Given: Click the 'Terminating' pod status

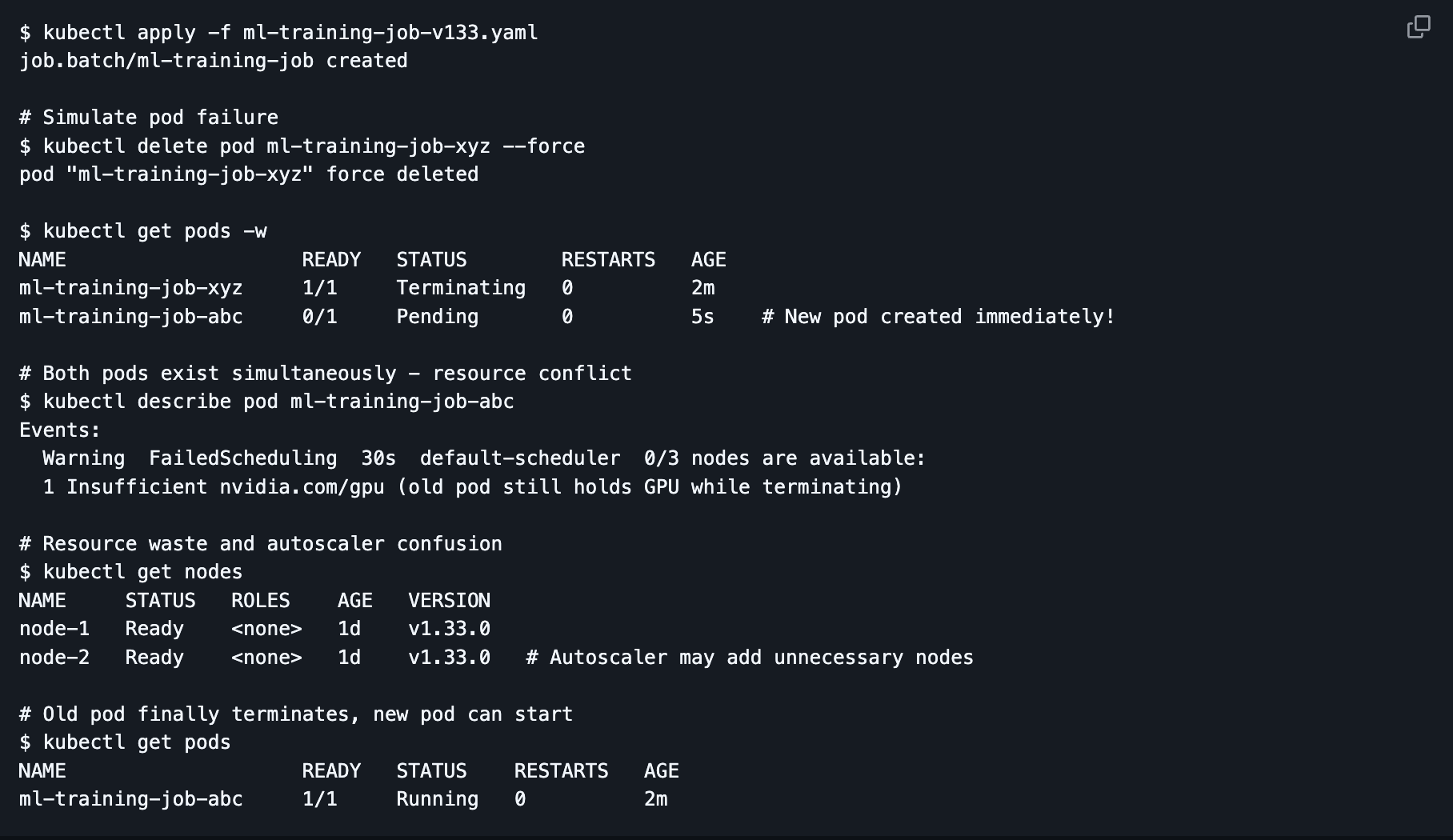Looking at the screenshot, I should pyautogui.click(x=461, y=288).
